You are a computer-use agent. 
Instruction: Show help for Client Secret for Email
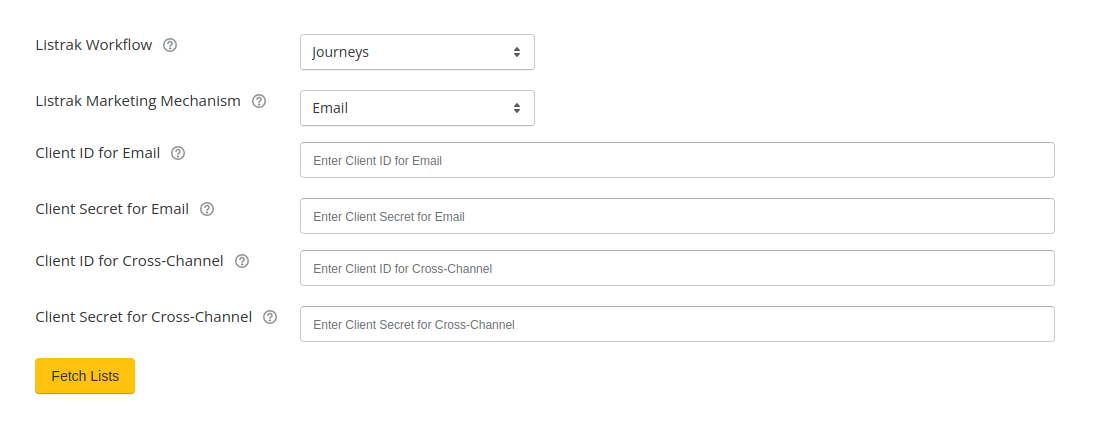pos(207,209)
